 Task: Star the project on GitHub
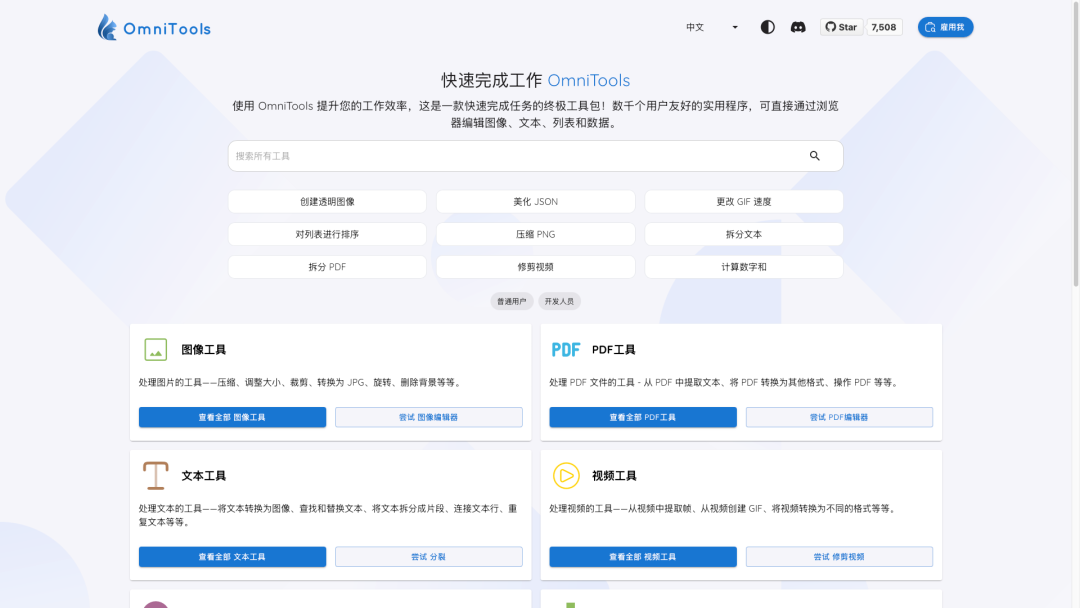click(841, 27)
